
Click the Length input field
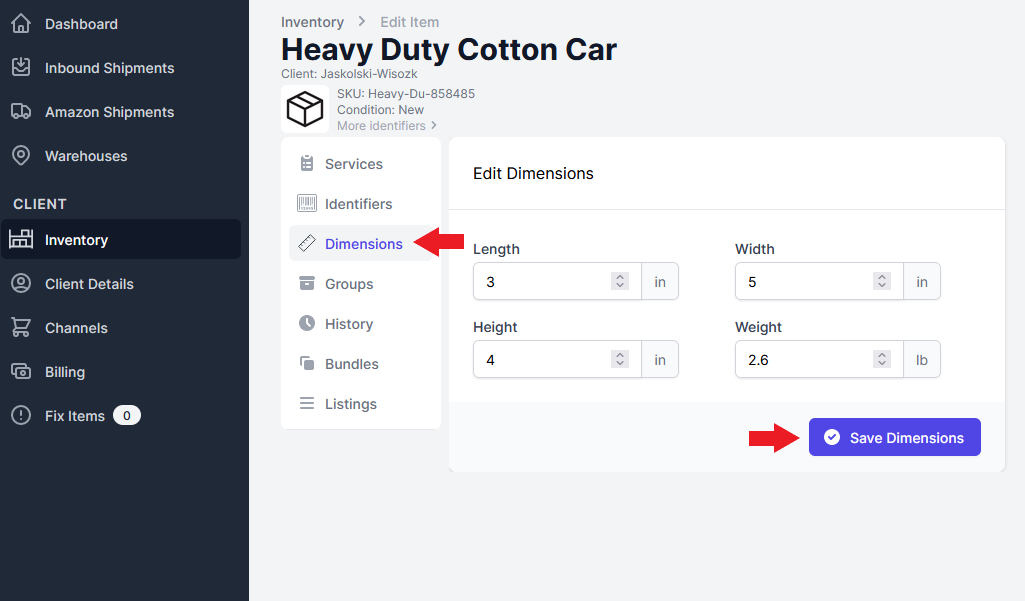(556, 281)
